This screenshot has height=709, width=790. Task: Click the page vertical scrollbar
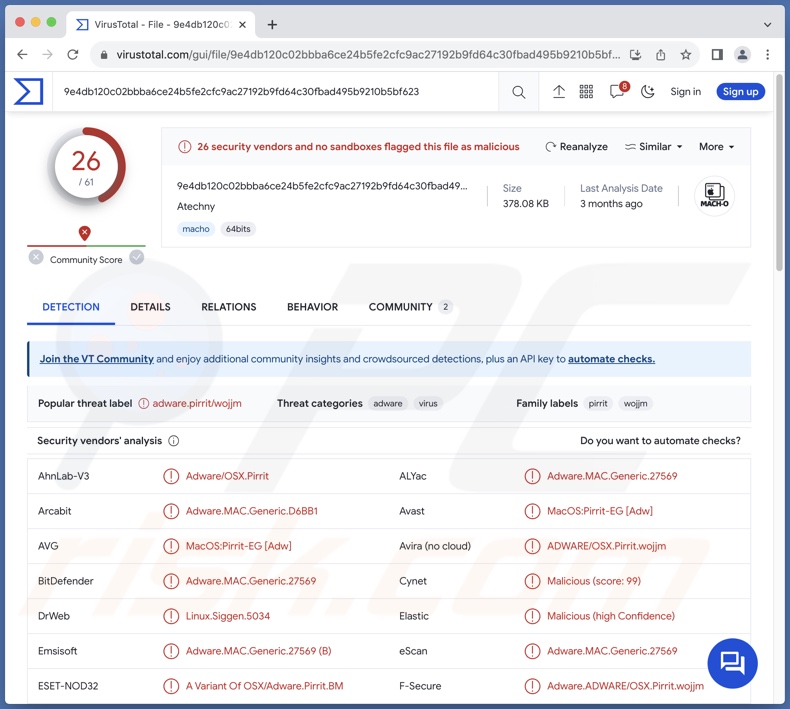779,171
